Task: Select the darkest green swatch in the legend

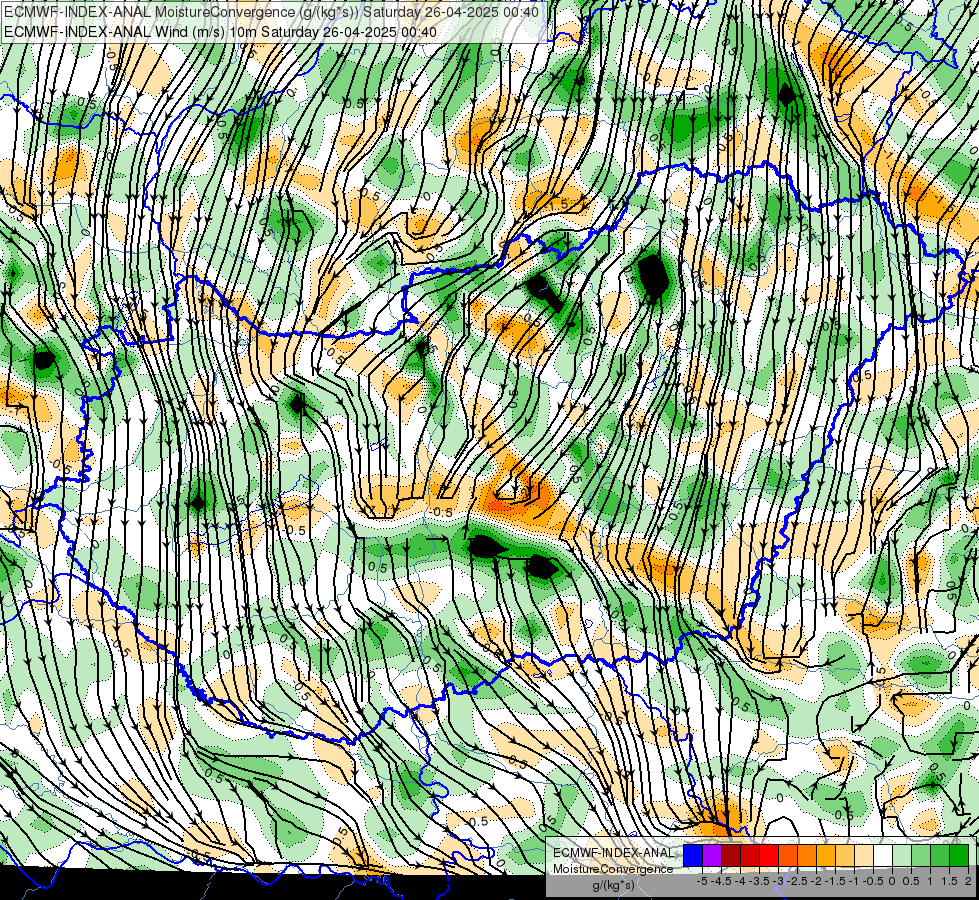Action: click(959, 856)
